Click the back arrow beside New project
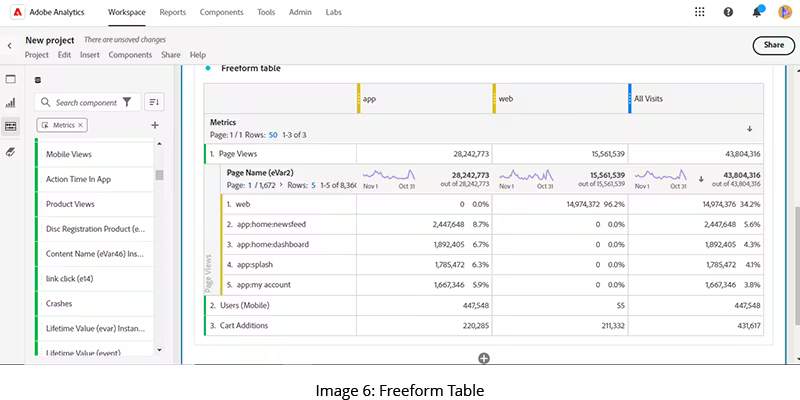The height and width of the screenshot is (400, 800). (9, 46)
